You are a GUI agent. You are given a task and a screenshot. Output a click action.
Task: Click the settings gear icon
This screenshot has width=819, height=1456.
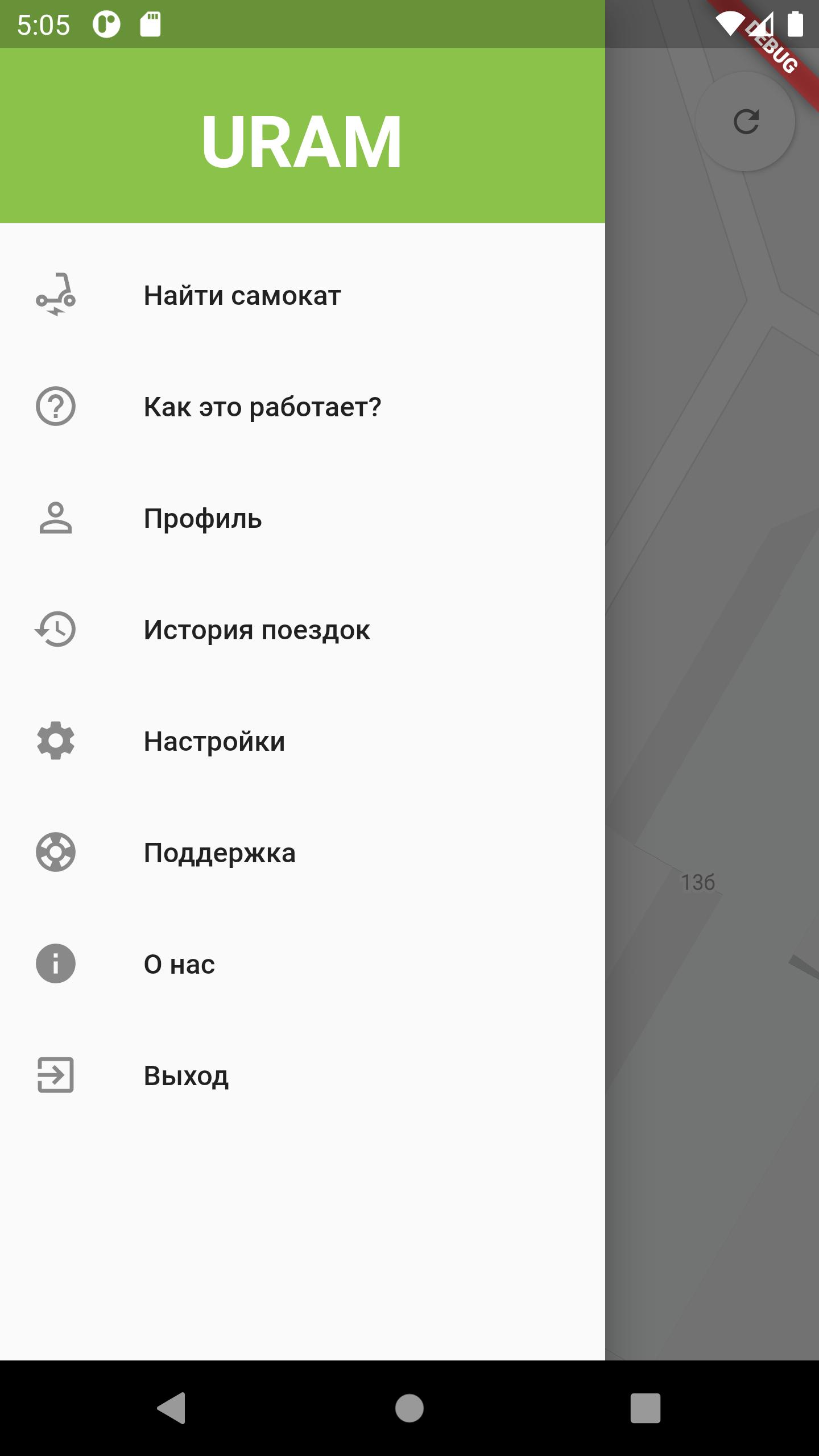click(x=56, y=741)
